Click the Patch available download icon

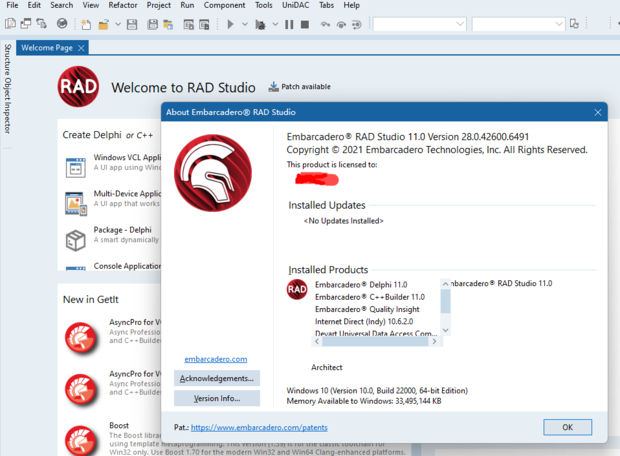[x=274, y=87]
